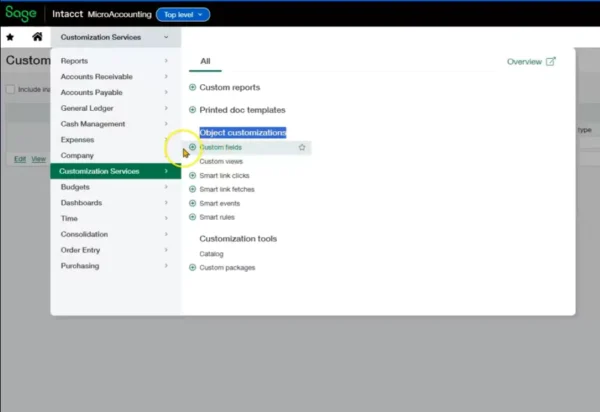
Task: Expand the Budgets chevron
Action: point(166,187)
